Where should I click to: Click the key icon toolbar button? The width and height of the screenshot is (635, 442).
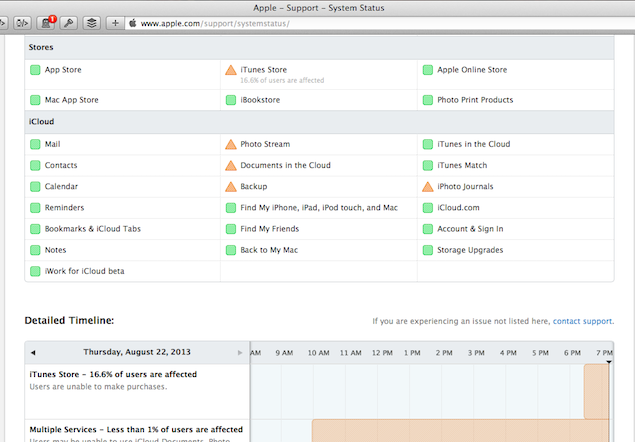point(68,23)
